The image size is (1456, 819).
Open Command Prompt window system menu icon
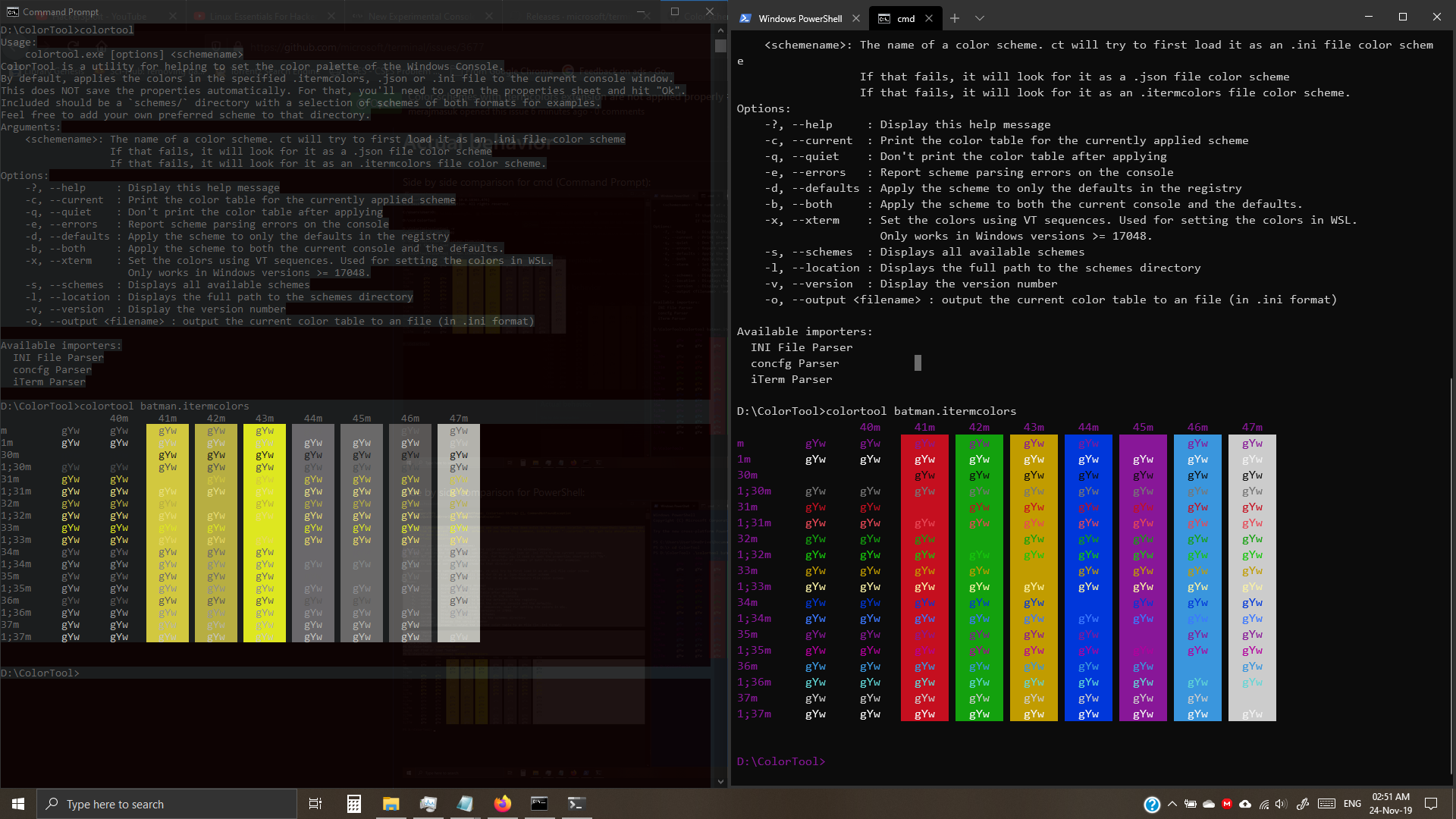(x=12, y=11)
